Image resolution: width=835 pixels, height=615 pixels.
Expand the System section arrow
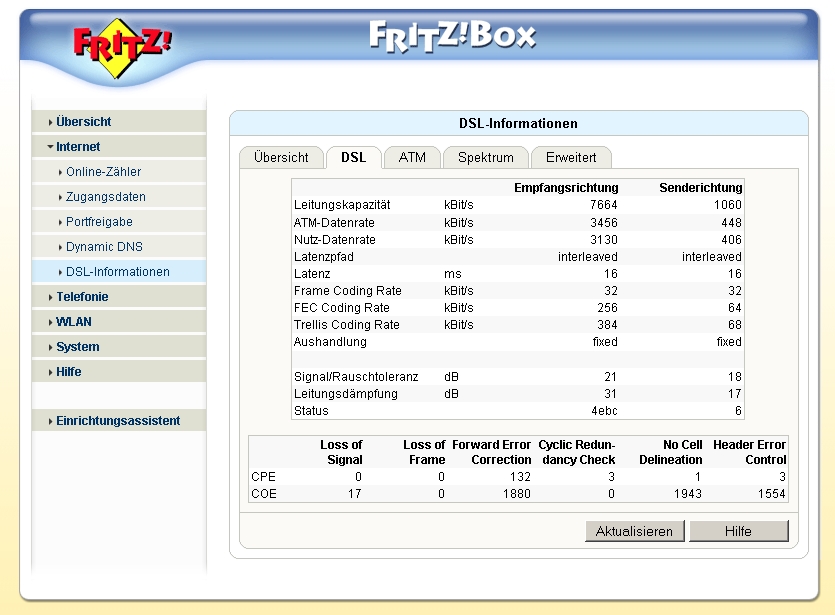51,347
